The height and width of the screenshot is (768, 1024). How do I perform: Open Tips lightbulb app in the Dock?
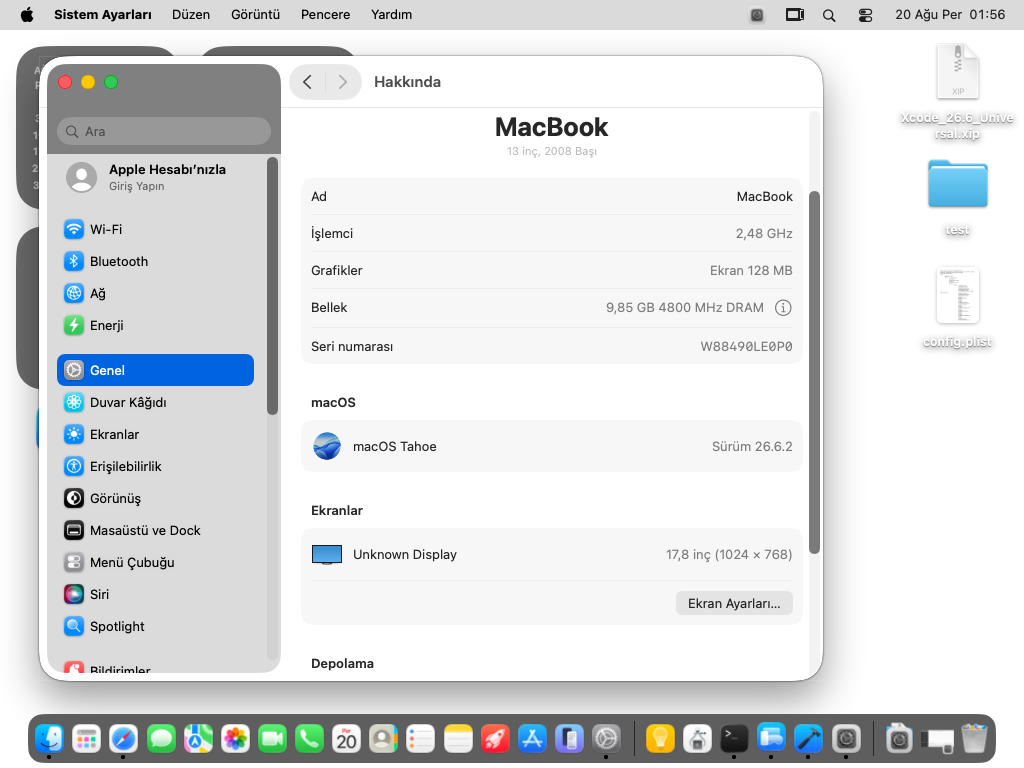[x=660, y=739]
